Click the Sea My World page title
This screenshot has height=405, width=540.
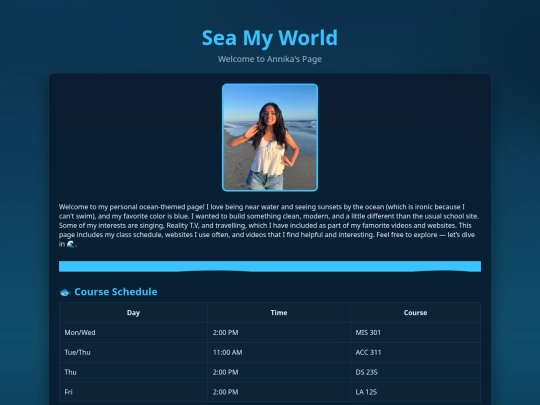pyautogui.click(x=270, y=38)
